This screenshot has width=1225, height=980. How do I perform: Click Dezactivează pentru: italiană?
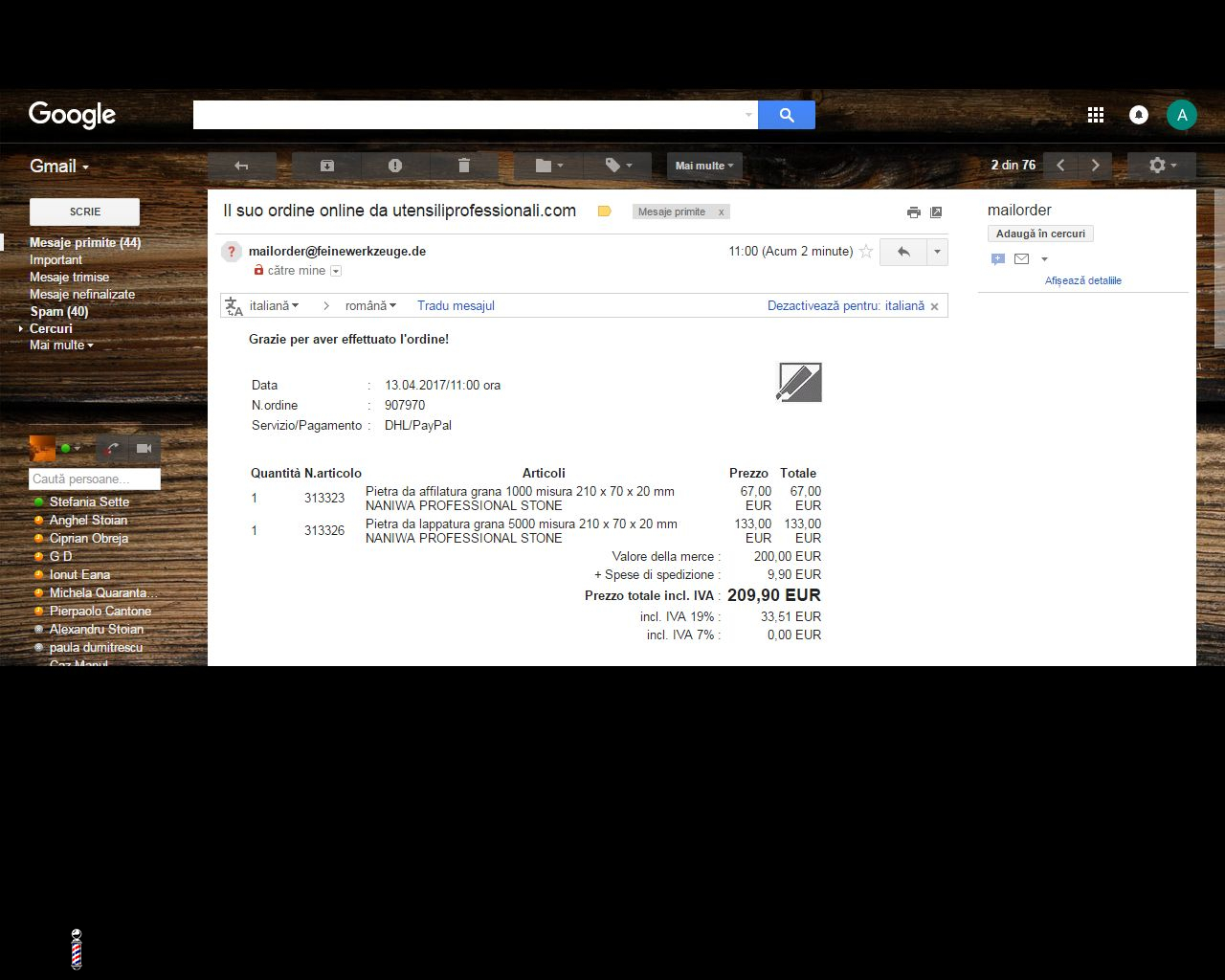pyautogui.click(x=846, y=306)
